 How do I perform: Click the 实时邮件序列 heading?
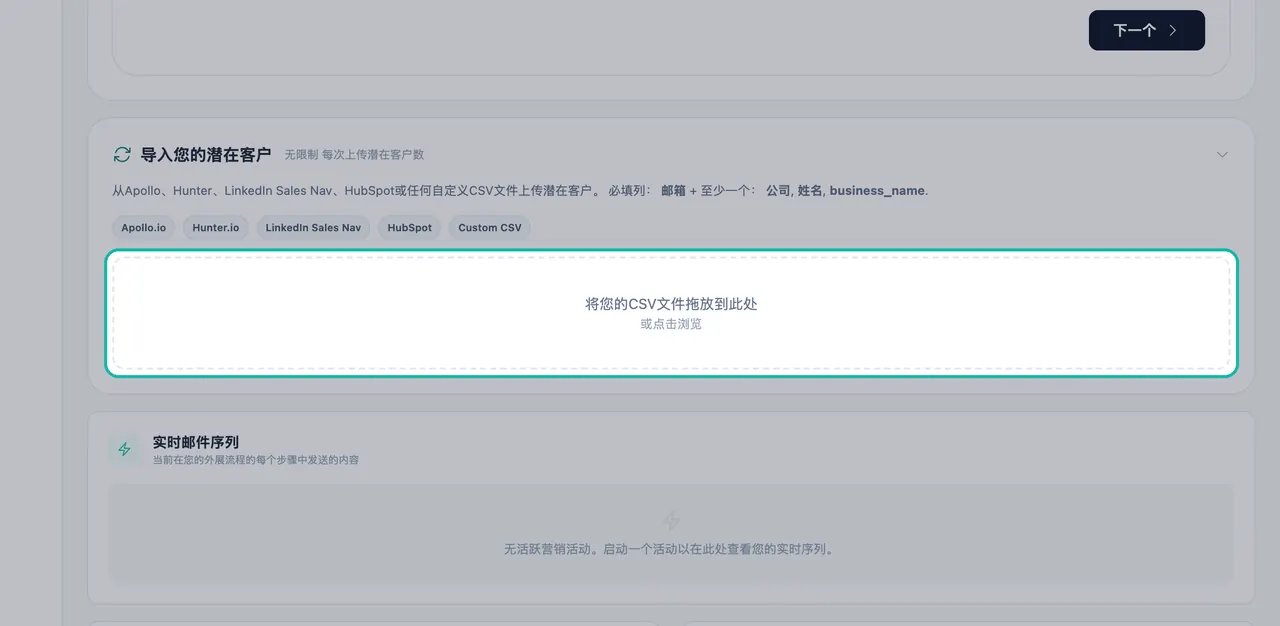click(196, 442)
